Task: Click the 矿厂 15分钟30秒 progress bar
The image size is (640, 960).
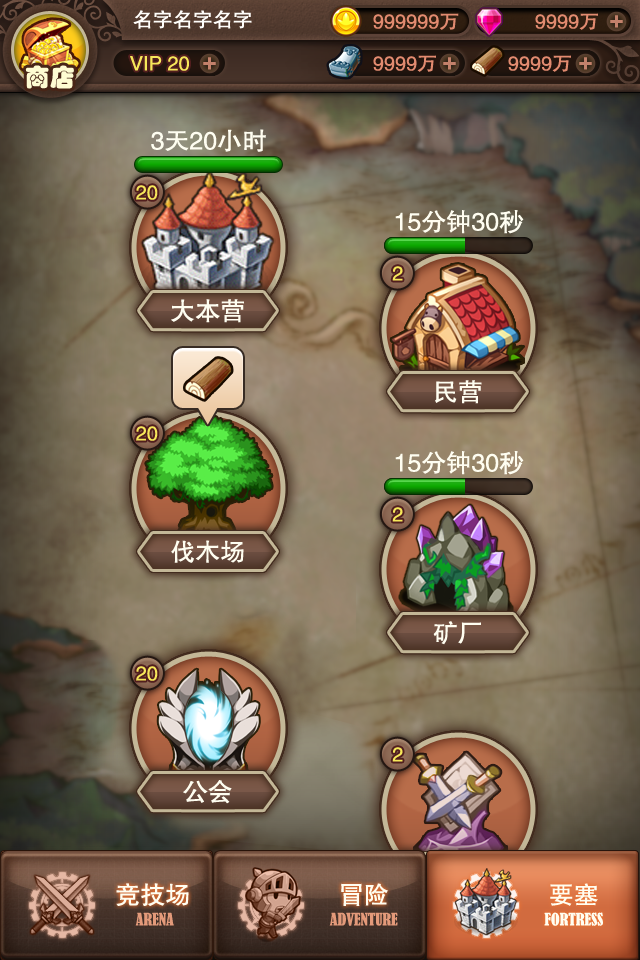Action: [458, 487]
